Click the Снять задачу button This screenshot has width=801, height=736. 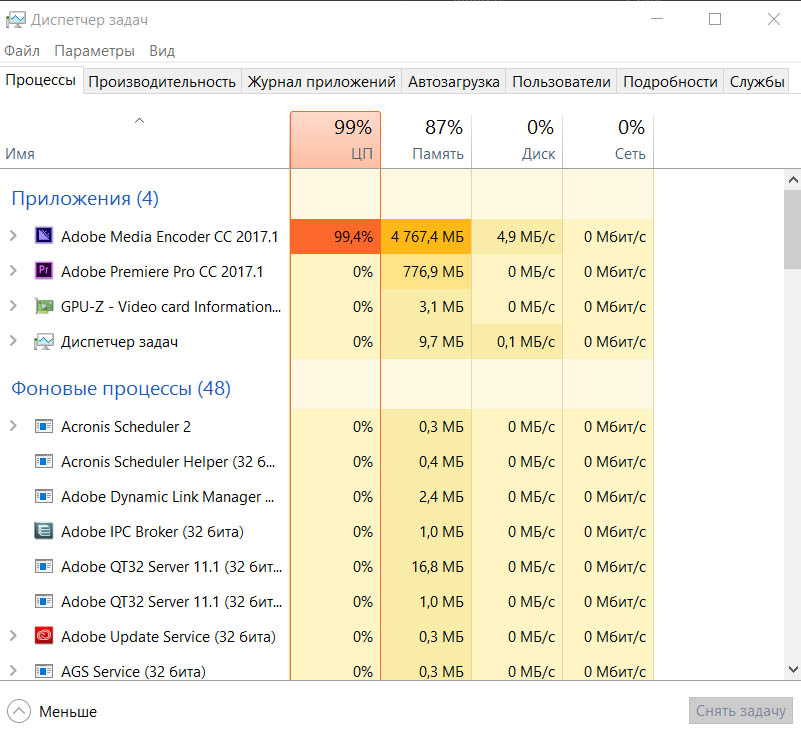coord(741,710)
